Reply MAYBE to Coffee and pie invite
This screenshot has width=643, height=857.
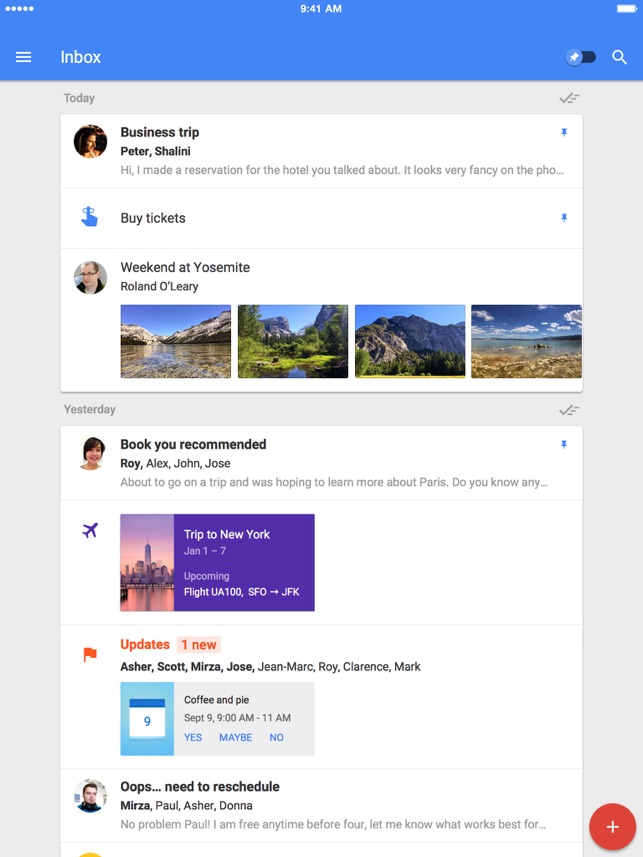click(236, 737)
